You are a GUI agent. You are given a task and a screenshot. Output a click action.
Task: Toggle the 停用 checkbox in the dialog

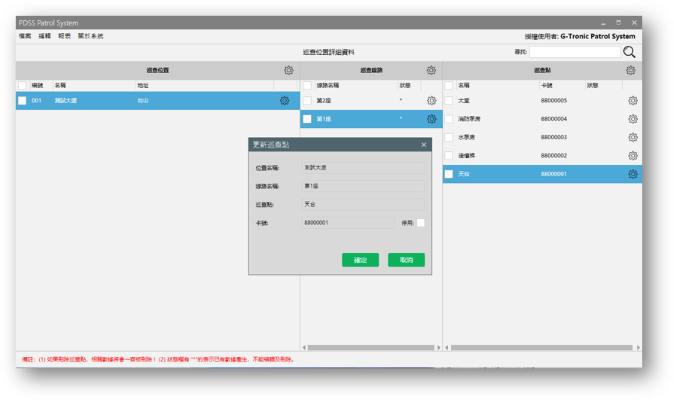click(421, 223)
